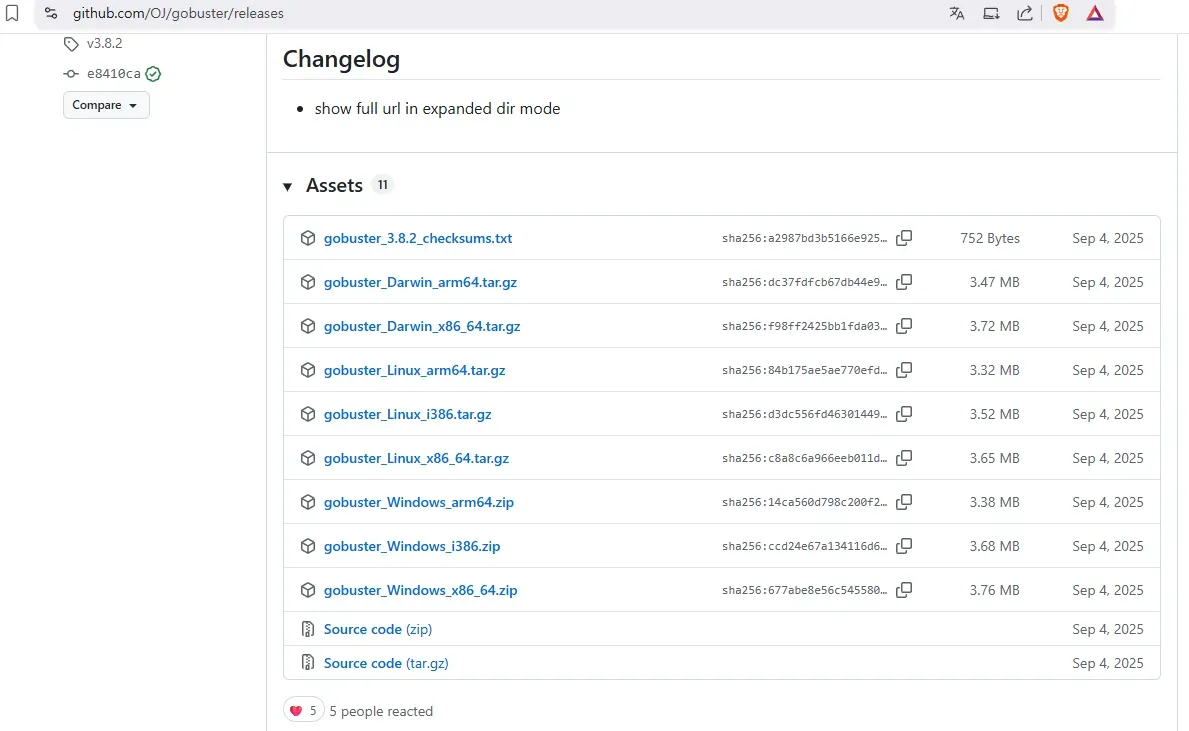The width and height of the screenshot is (1189, 731).
Task: Collapse the Assets section
Action: [288, 186]
